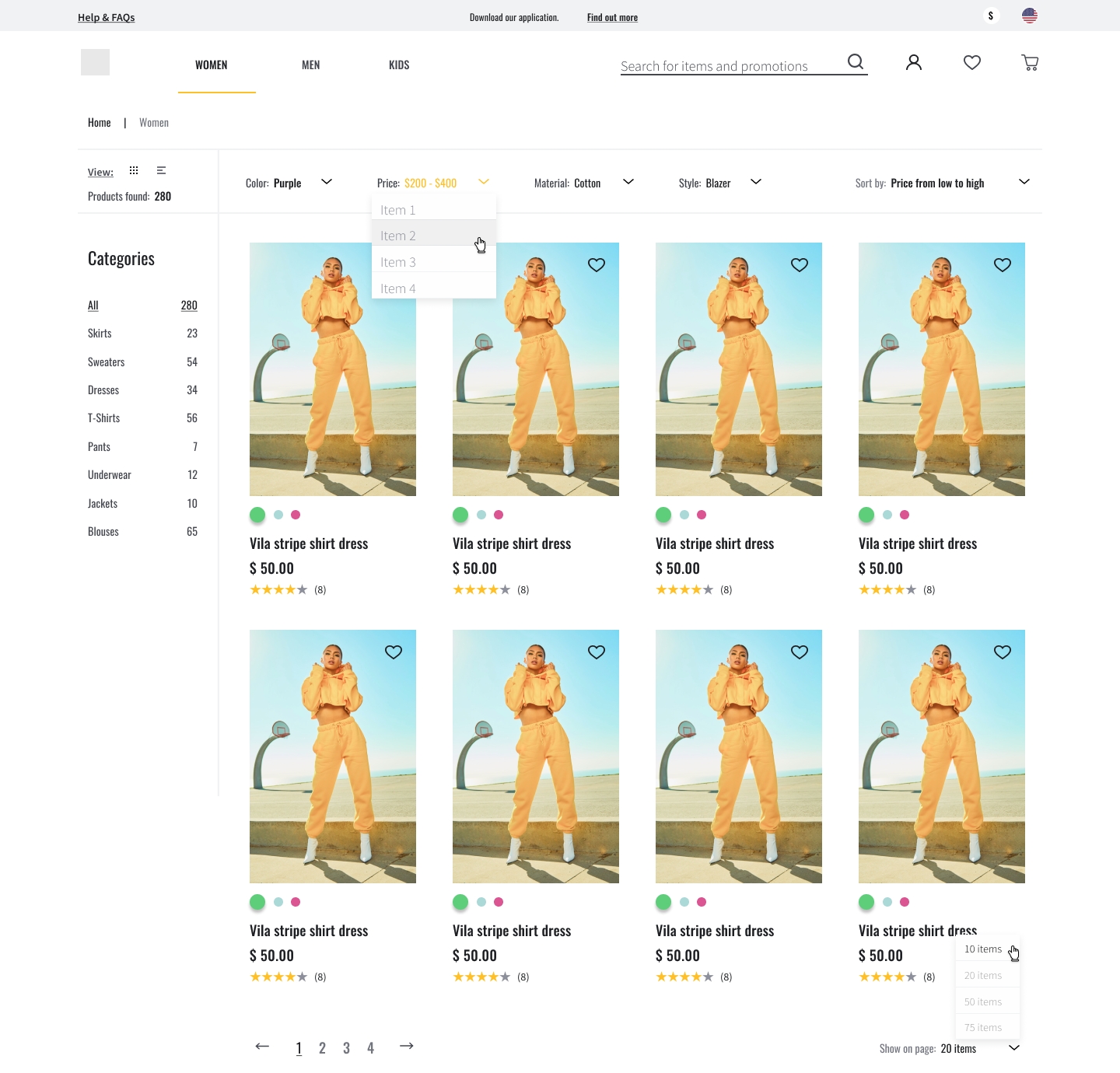Favorite the second product in bottom row
This screenshot has height=1073, width=1120.
point(597,652)
